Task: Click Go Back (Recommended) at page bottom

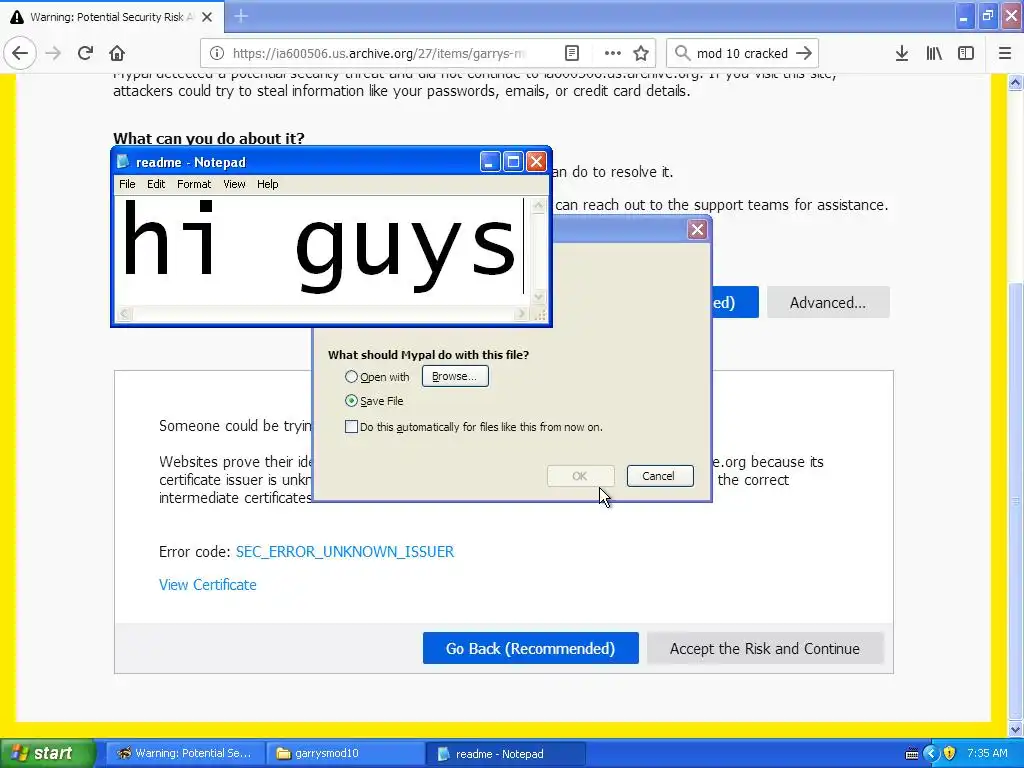Action: click(530, 648)
